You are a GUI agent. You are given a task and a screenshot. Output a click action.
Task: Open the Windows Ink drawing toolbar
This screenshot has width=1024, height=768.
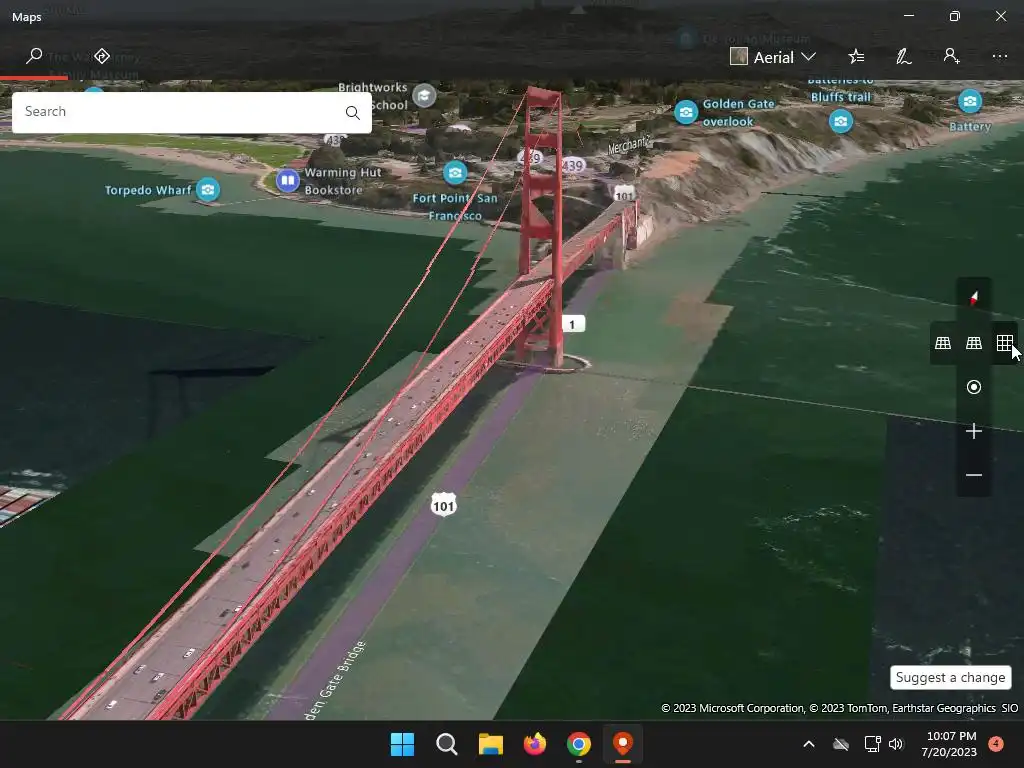(x=903, y=57)
